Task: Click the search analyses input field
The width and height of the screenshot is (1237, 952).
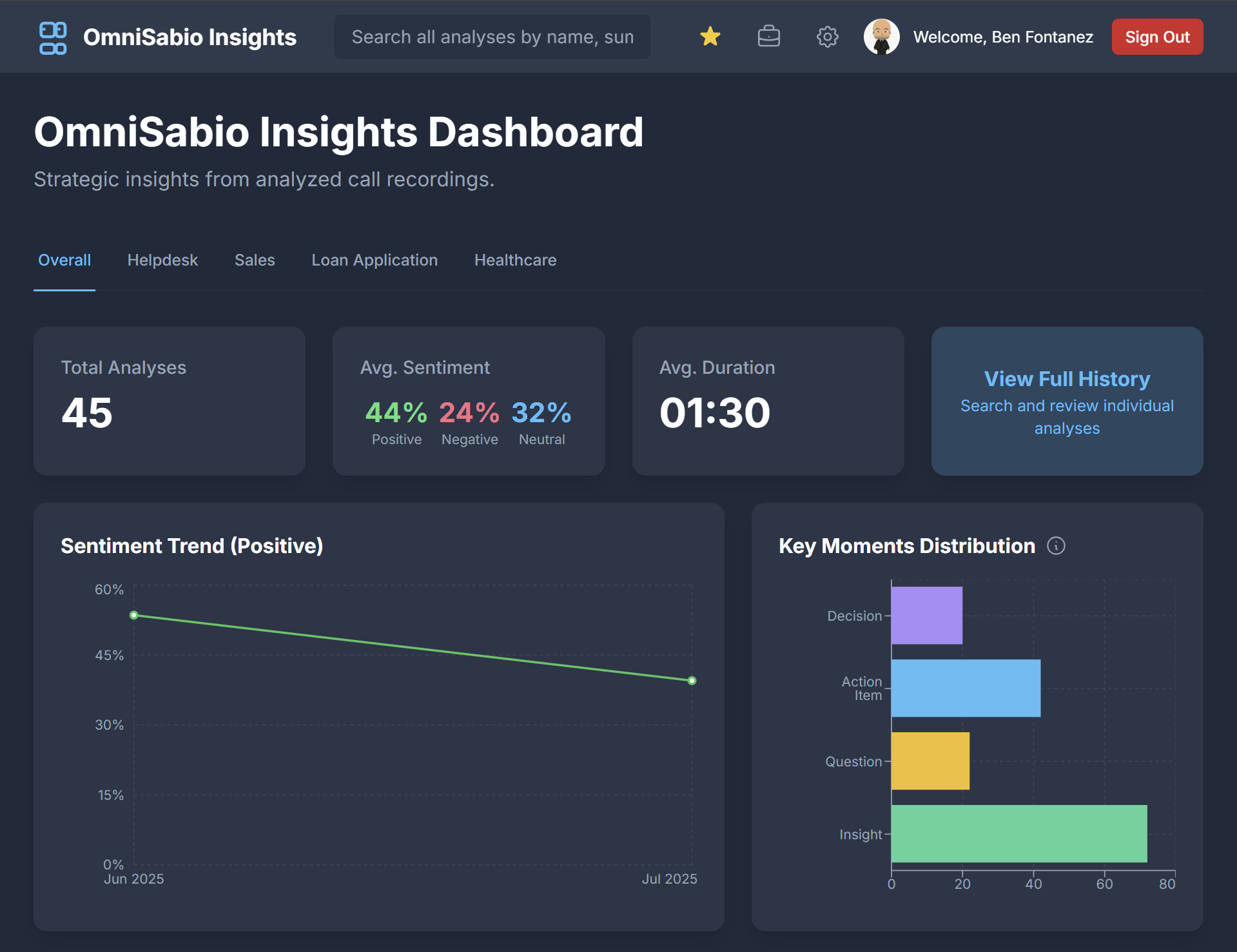Action: (492, 37)
